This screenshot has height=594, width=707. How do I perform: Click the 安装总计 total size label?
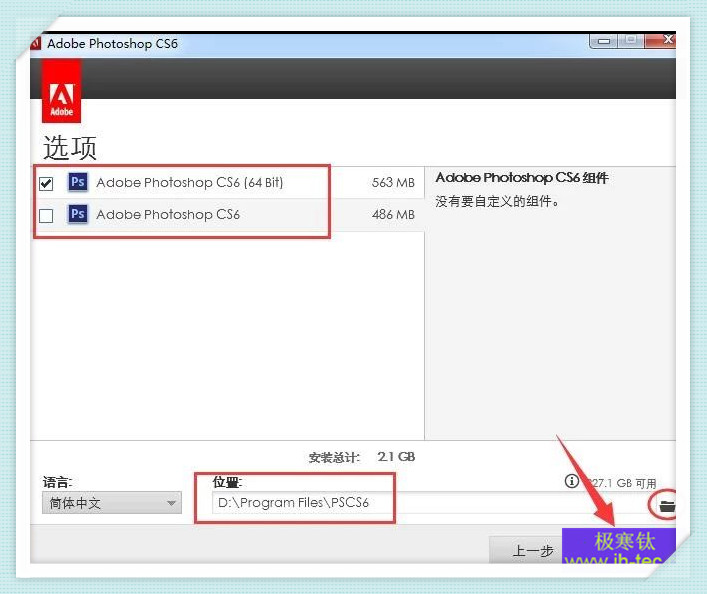click(x=334, y=458)
